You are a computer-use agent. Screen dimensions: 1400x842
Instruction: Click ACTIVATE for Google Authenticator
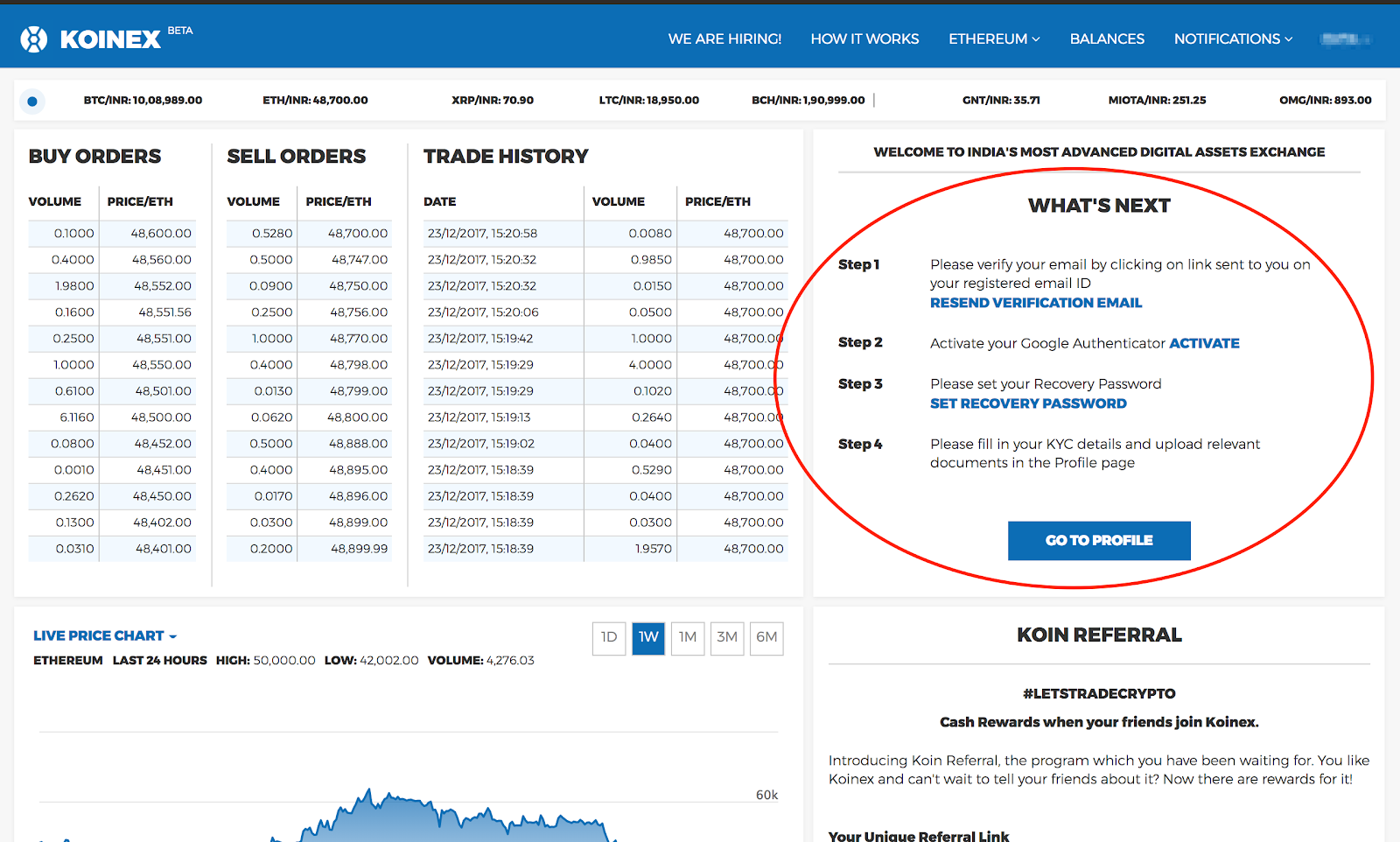(1204, 343)
